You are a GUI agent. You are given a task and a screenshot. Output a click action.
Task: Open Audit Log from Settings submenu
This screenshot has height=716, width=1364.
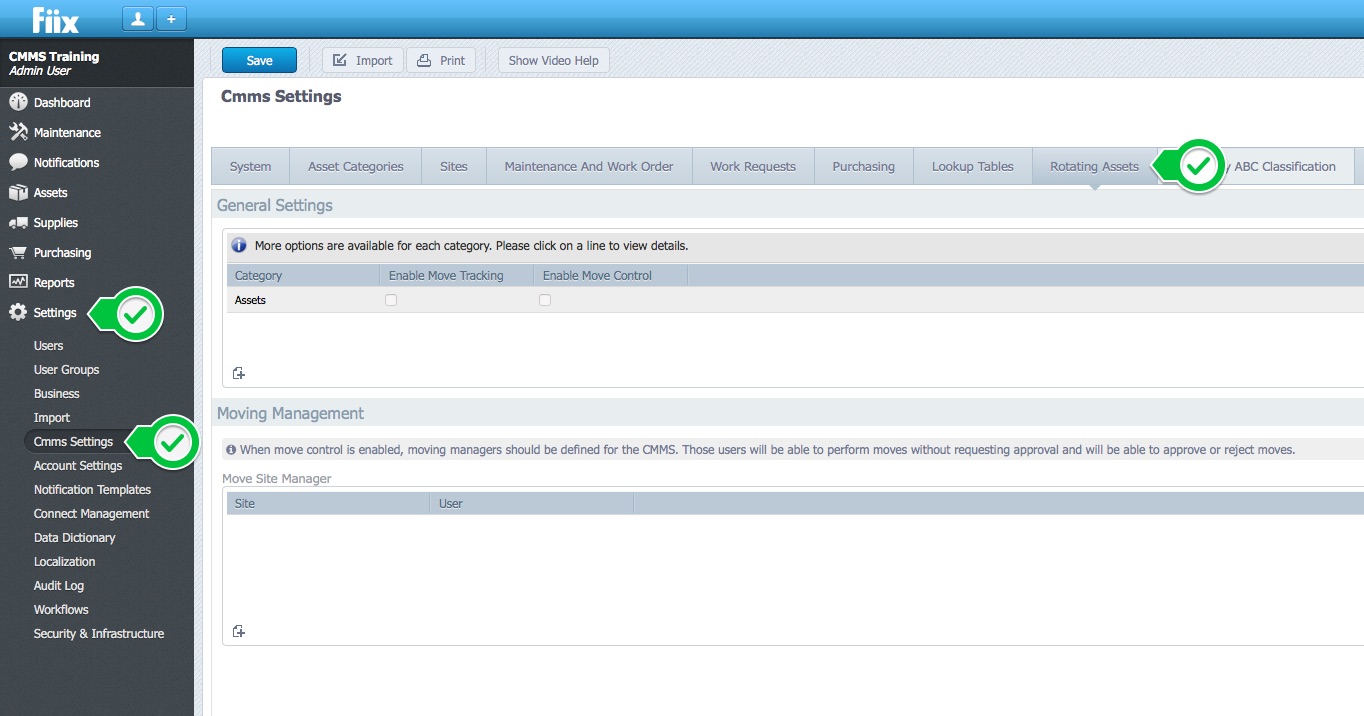(x=59, y=585)
